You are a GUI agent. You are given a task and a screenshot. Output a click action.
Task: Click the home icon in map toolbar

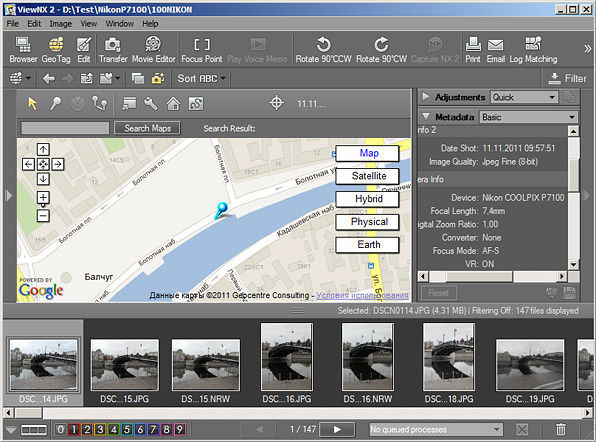pos(173,103)
